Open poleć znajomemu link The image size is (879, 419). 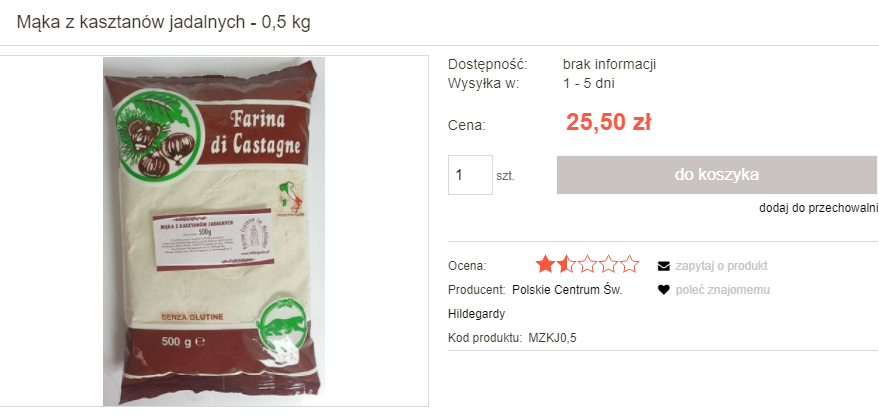coord(722,290)
